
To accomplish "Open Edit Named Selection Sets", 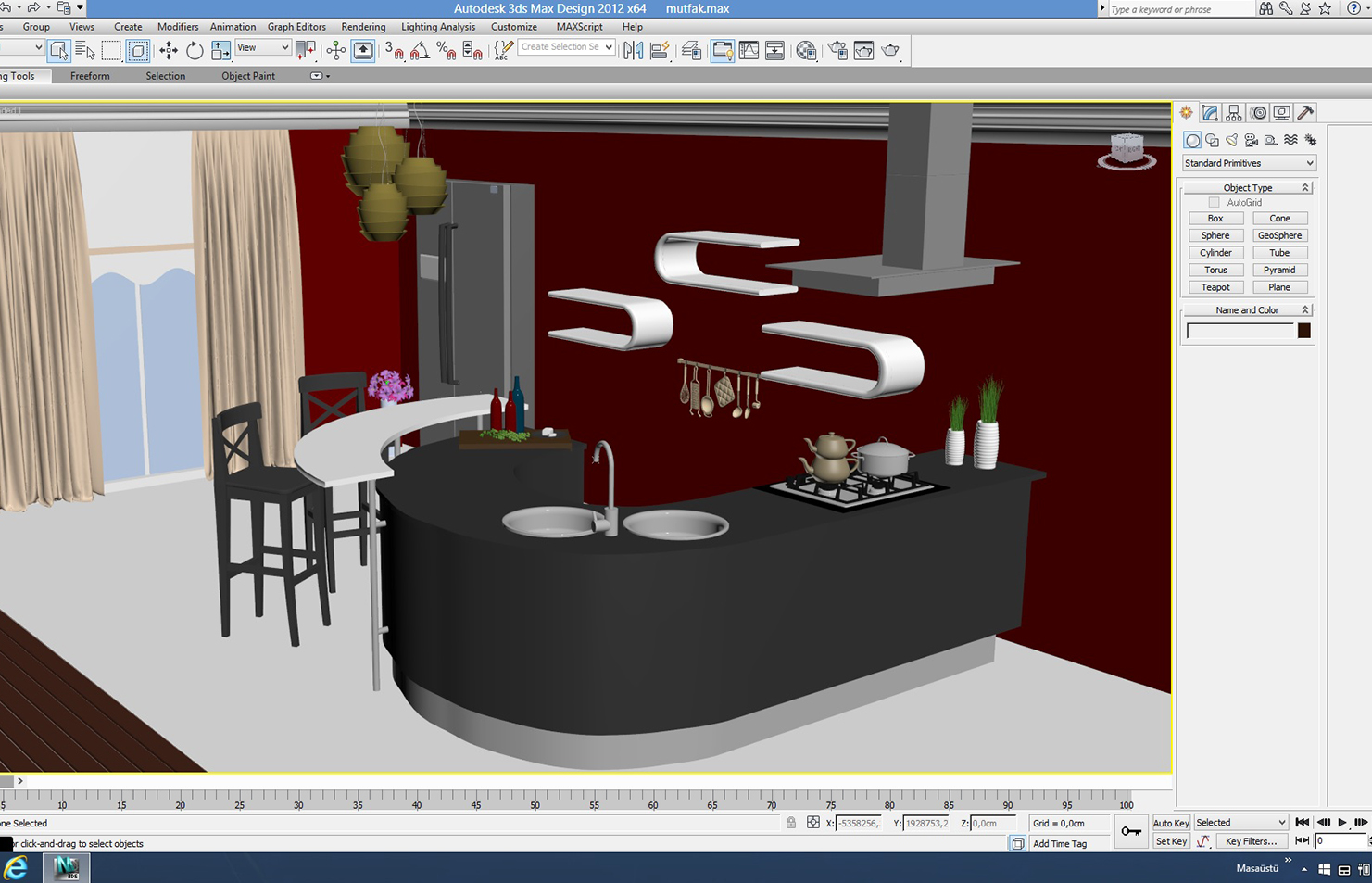I will click(x=502, y=50).
